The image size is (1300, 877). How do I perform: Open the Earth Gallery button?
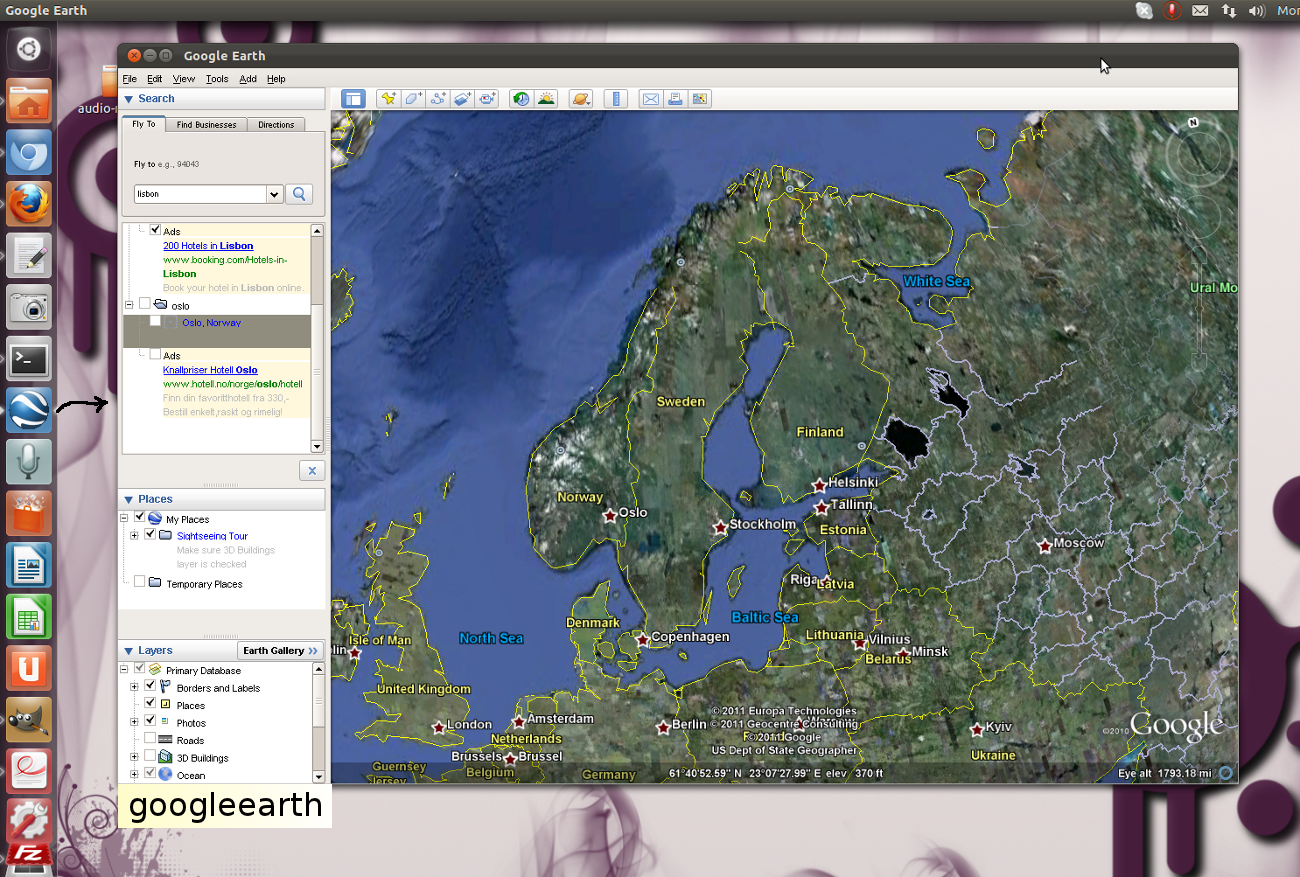pyautogui.click(x=281, y=651)
